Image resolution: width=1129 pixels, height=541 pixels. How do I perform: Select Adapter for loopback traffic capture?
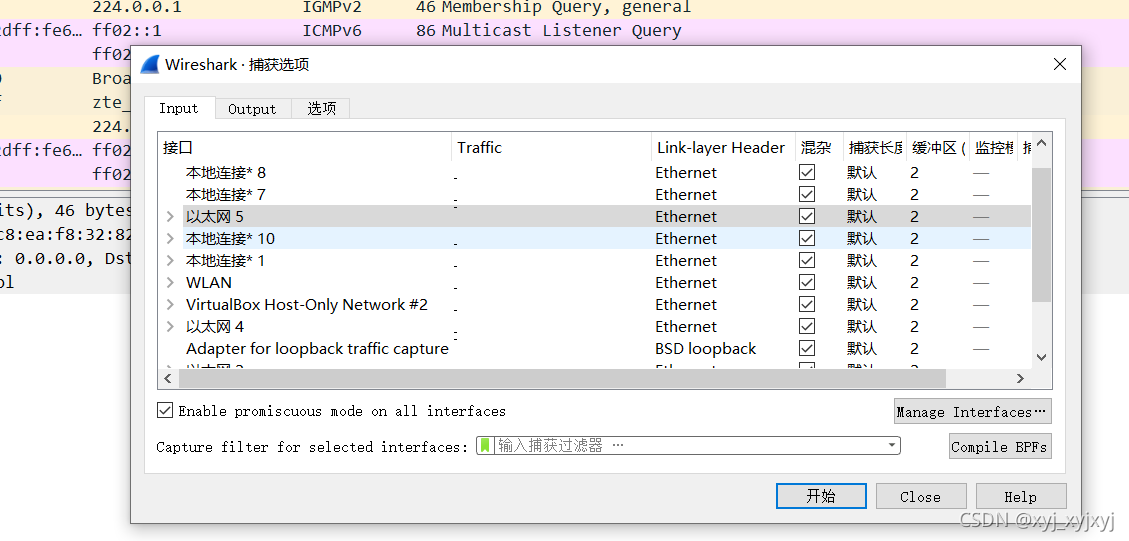pyautogui.click(x=317, y=349)
